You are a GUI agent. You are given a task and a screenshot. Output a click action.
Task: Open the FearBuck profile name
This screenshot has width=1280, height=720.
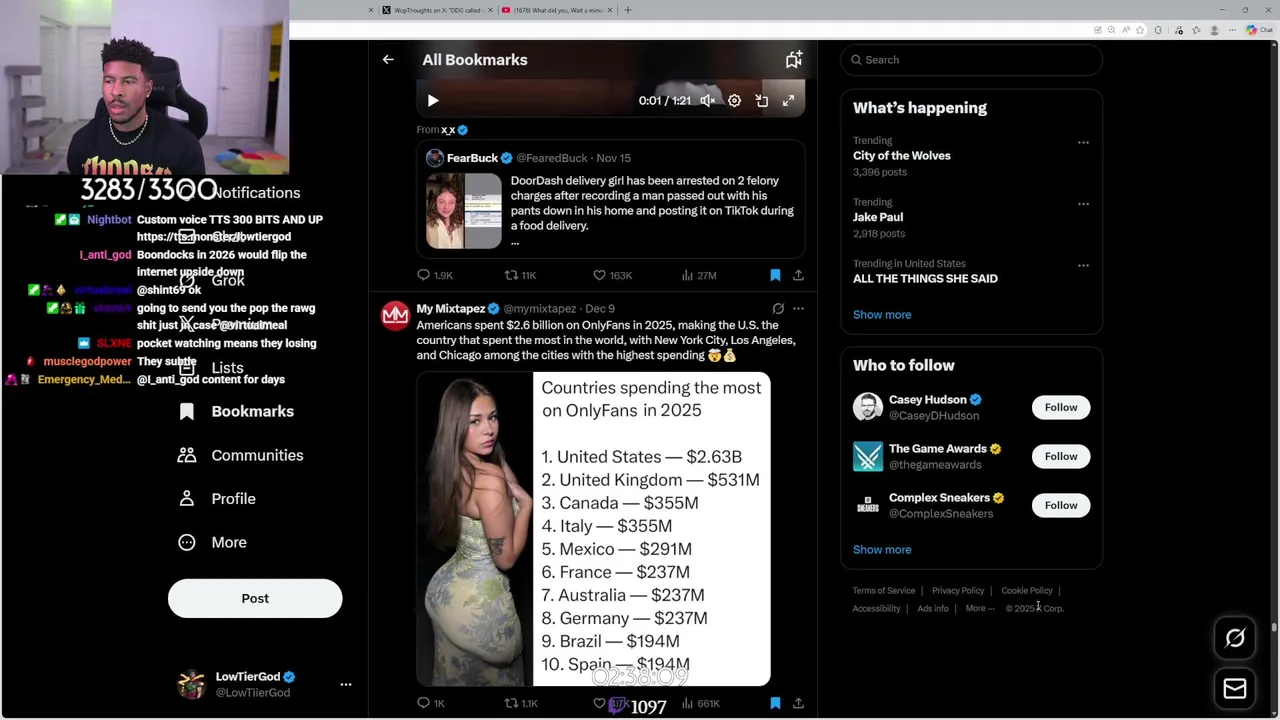[x=472, y=158]
